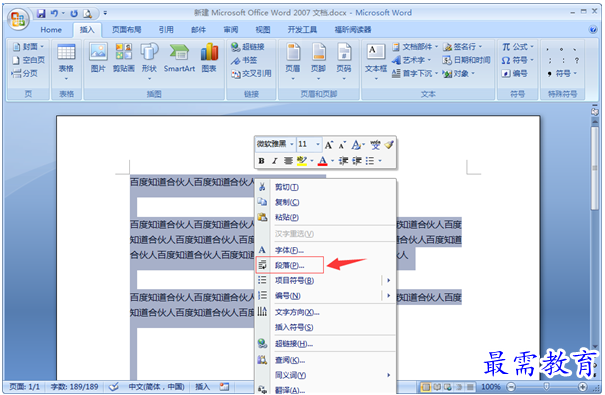The height and width of the screenshot is (395, 605).
Task: Expand font color dropdown arrow
Action: (332, 161)
